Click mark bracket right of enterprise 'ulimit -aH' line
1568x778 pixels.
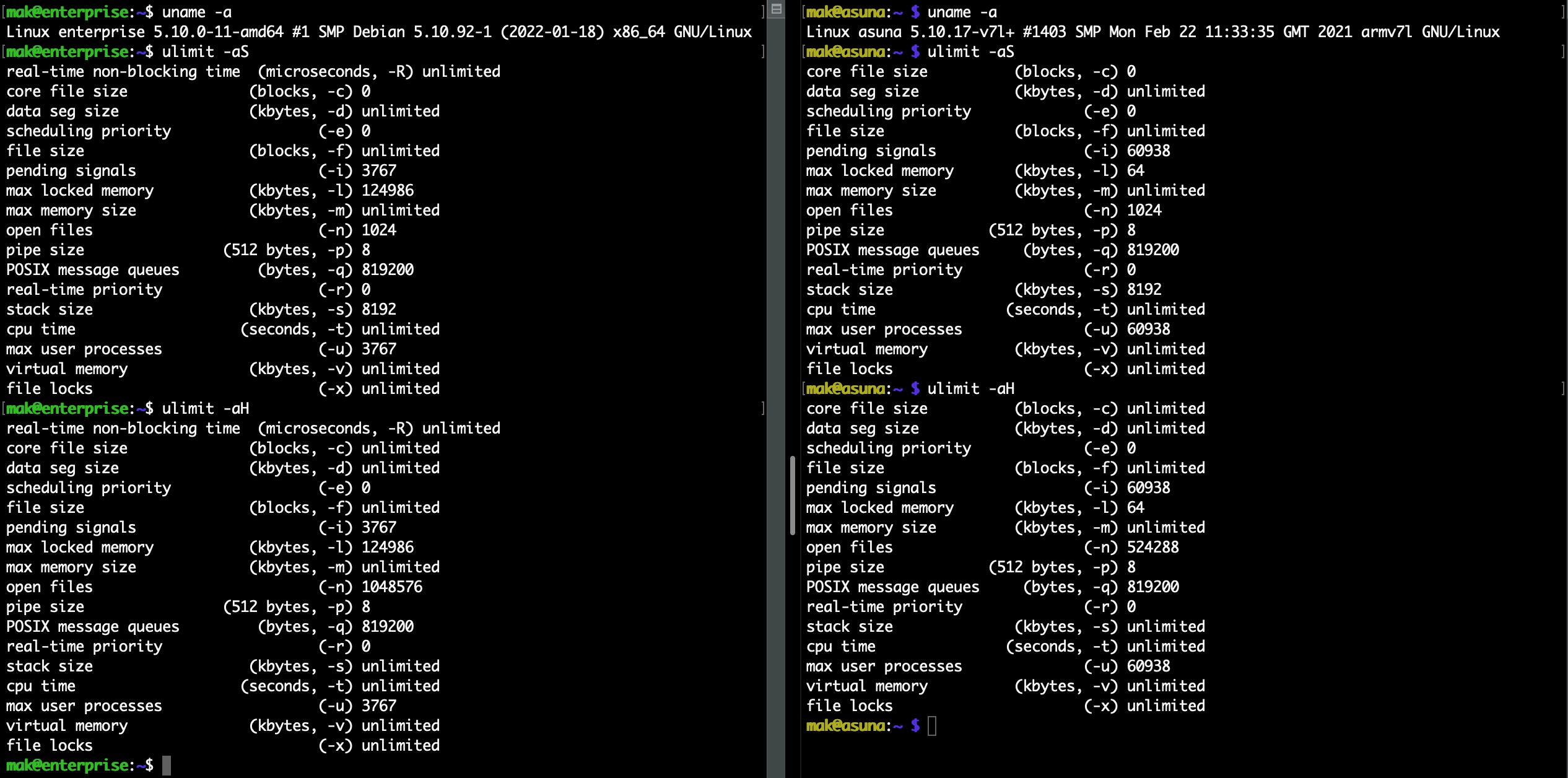[x=763, y=408]
